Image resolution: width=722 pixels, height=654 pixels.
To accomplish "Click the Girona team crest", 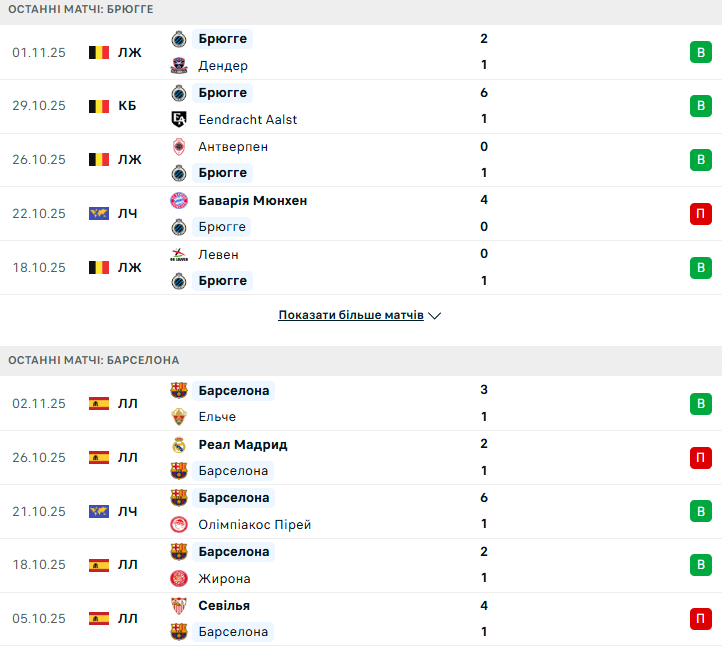I will pyautogui.click(x=179, y=578).
